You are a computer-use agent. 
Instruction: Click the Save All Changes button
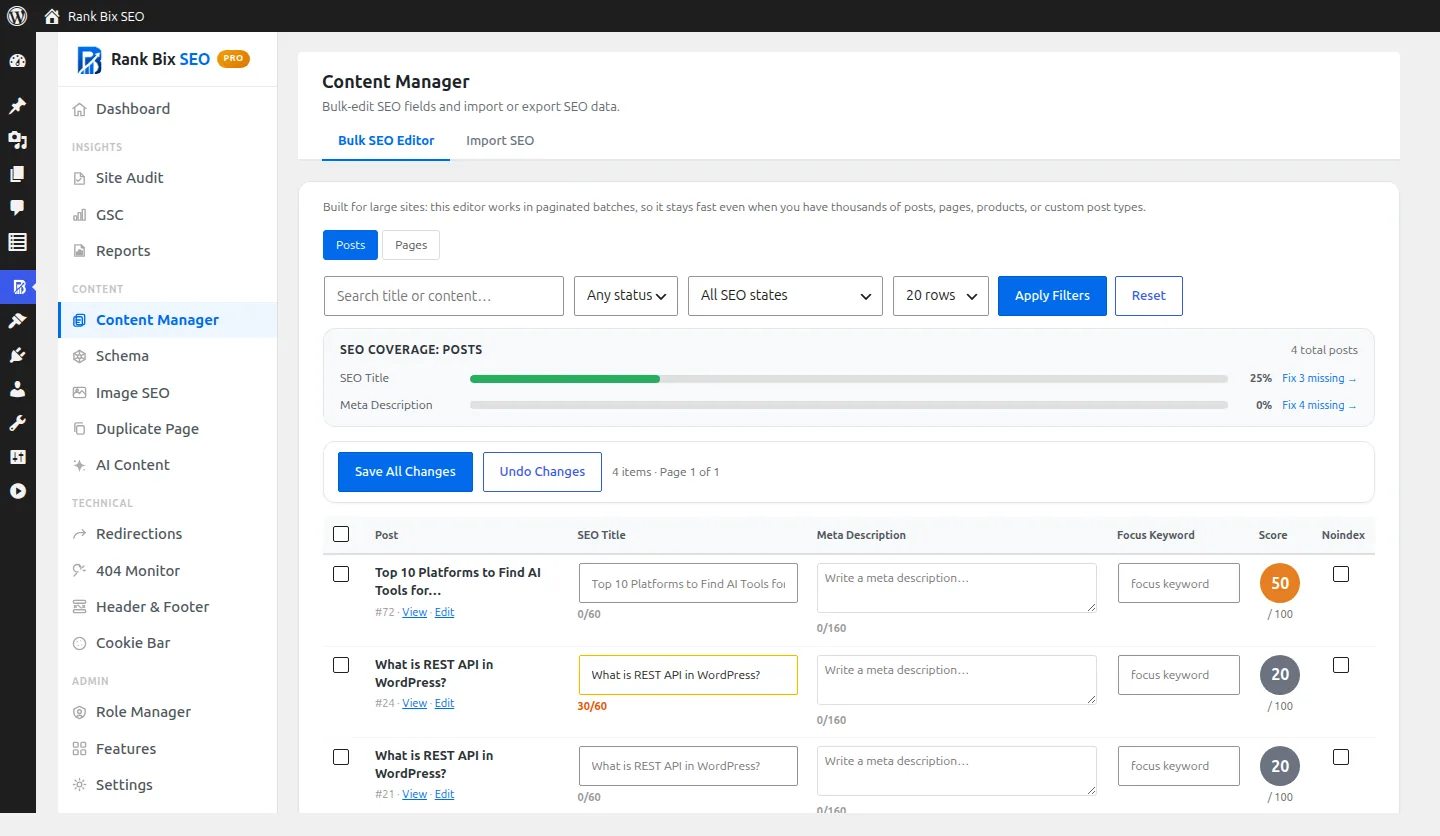click(405, 472)
